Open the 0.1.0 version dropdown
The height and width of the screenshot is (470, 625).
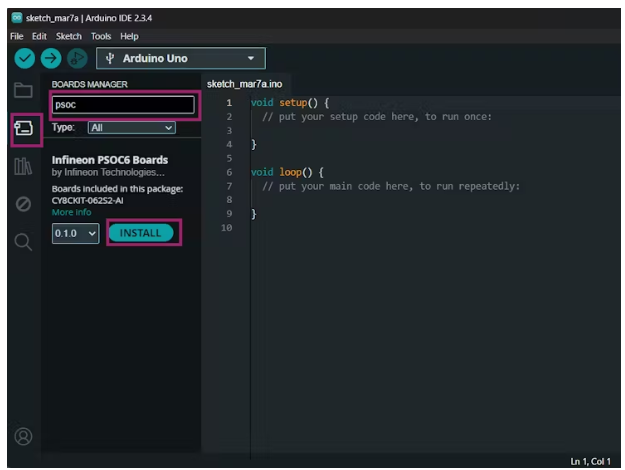tap(77, 233)
